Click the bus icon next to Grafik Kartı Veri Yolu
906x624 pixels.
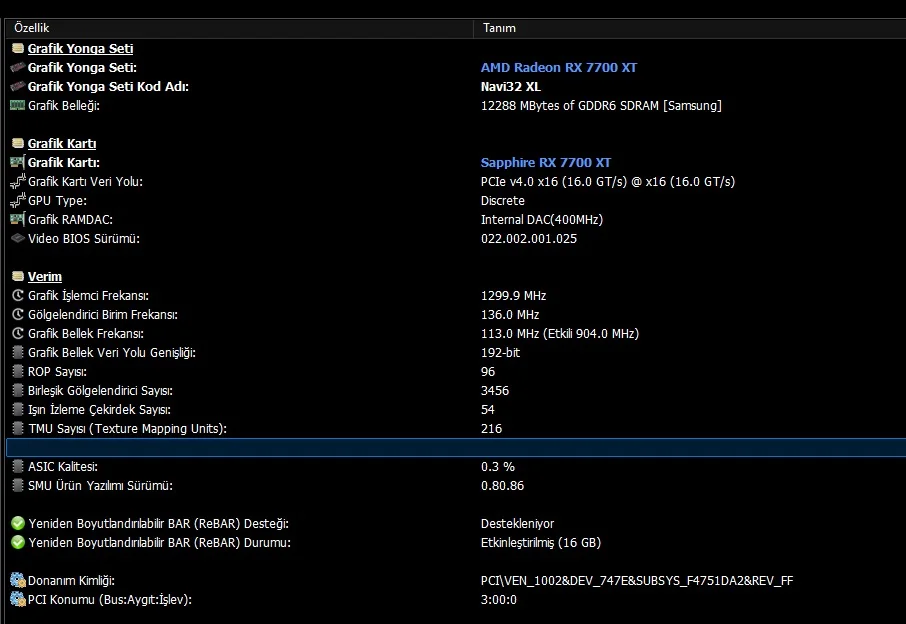(x=18, y=182)
